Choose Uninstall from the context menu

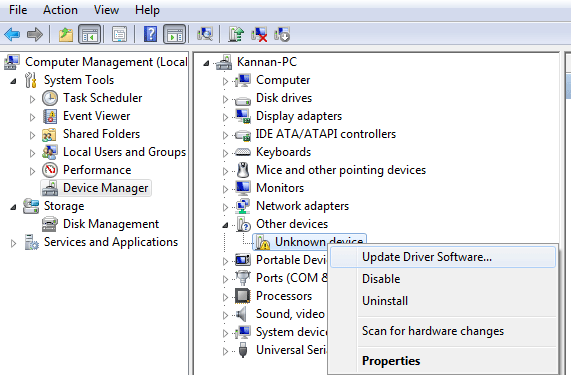(443, 301)
